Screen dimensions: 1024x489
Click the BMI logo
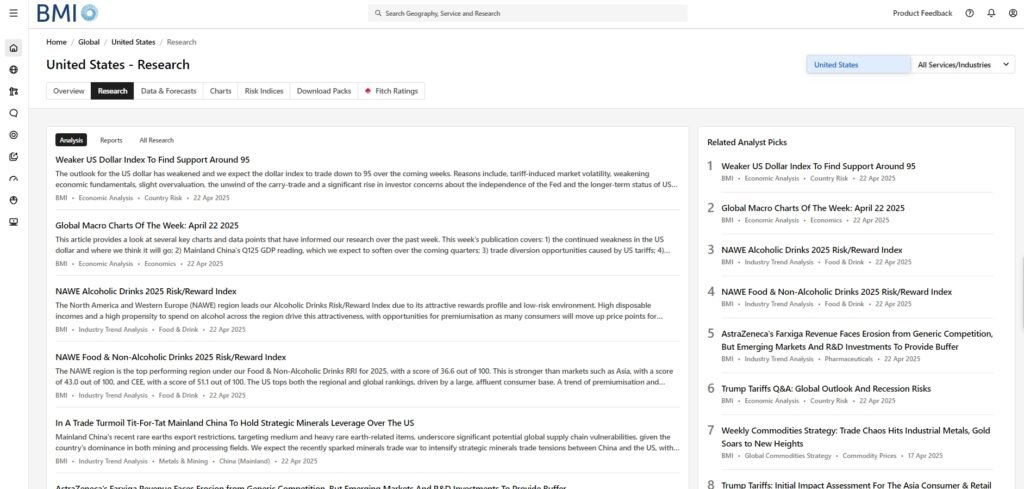[68, 13]
